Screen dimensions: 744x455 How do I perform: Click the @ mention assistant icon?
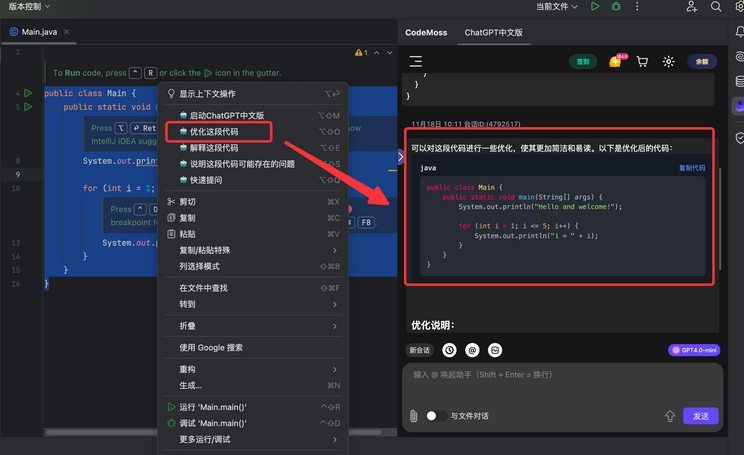pyautogui.click(x=472, y=350)
